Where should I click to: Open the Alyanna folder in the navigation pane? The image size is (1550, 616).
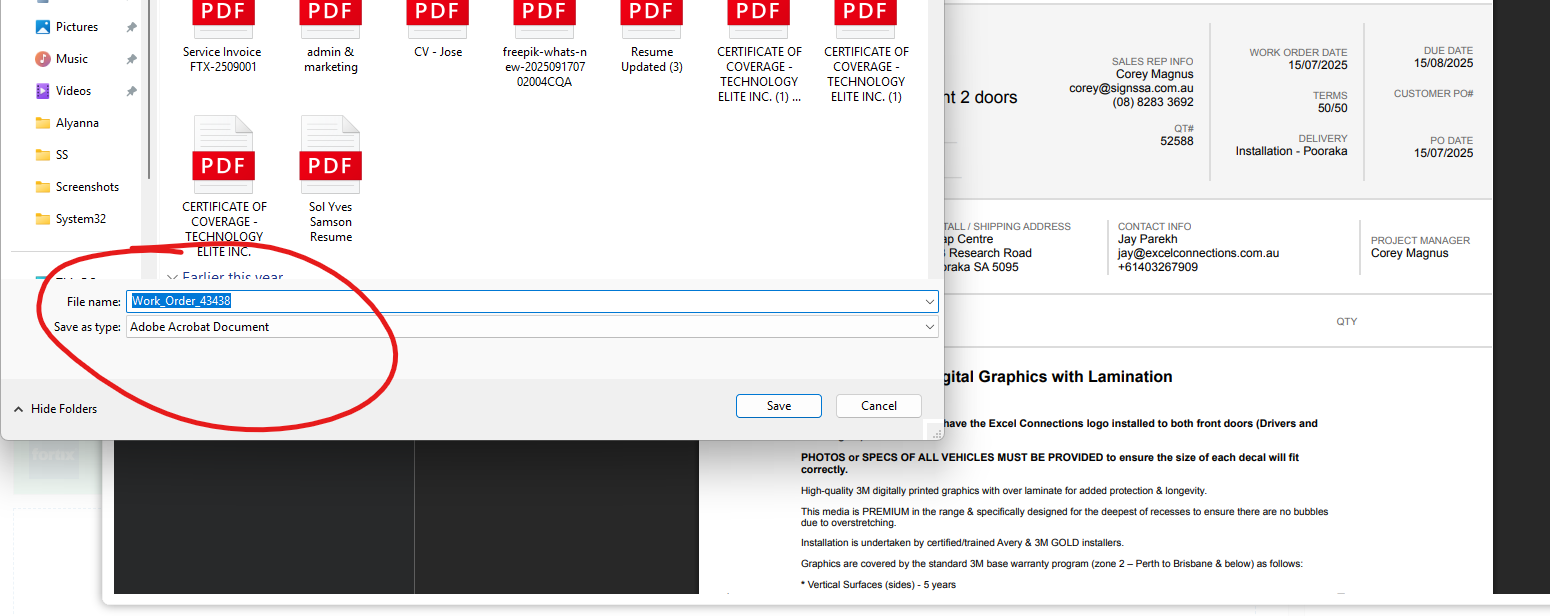coord(77,123)
